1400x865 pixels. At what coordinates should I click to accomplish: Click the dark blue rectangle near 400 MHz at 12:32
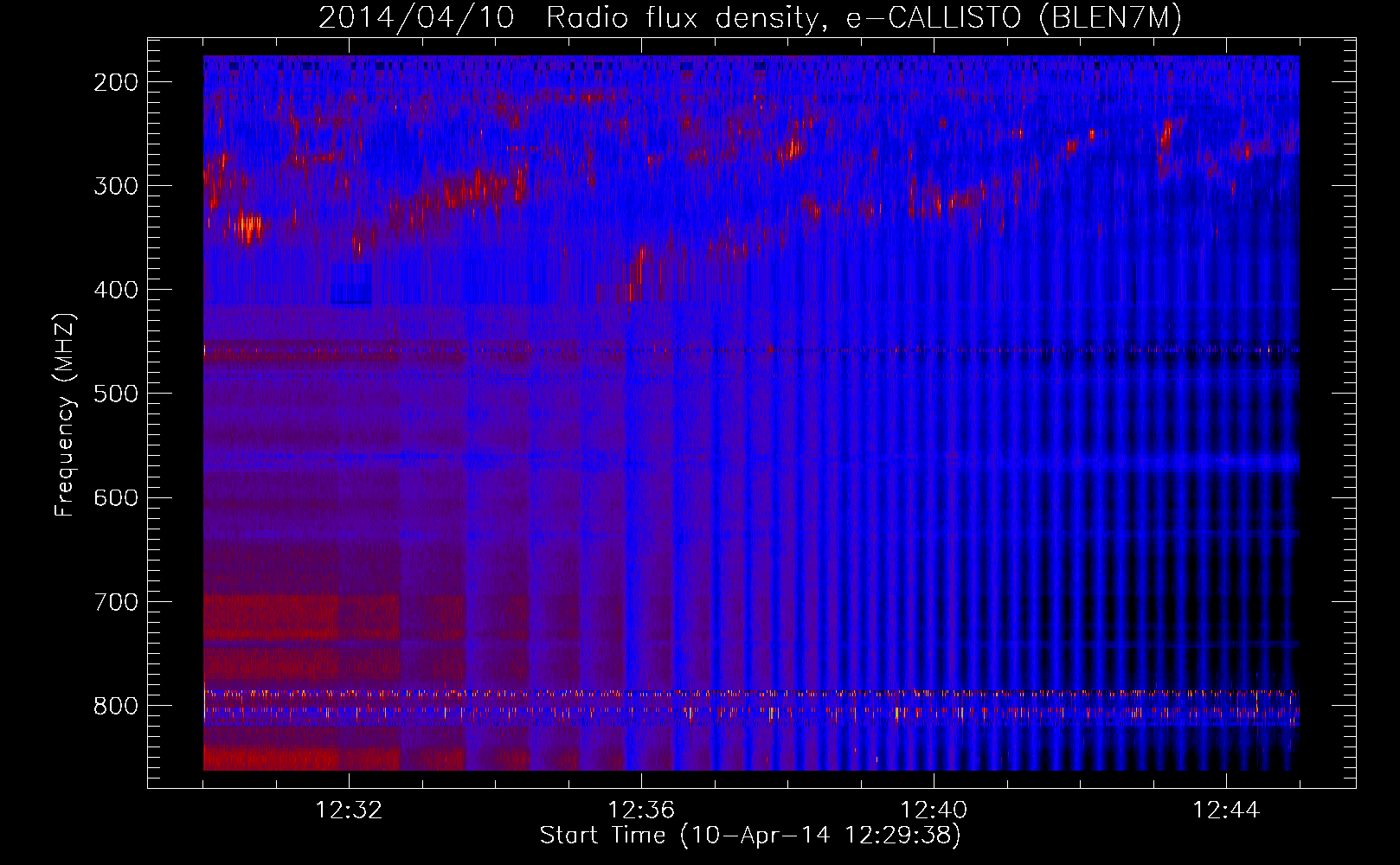click(351, 285)
